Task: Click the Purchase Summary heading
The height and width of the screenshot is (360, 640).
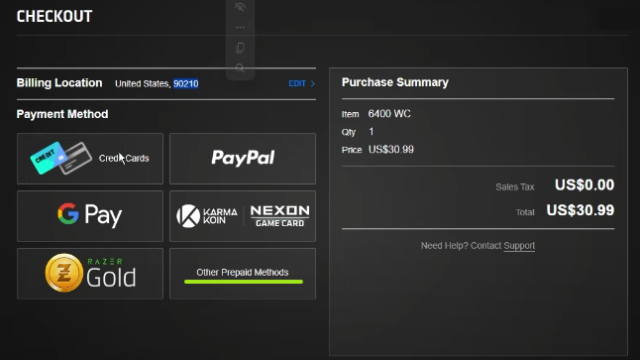Action: [x=395, y=82]
